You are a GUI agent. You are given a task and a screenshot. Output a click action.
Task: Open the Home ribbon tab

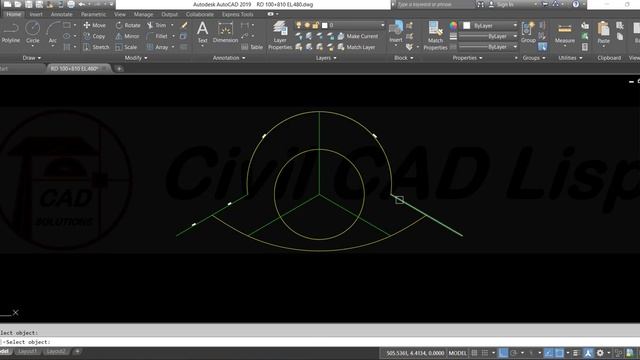tap(13, 14)
